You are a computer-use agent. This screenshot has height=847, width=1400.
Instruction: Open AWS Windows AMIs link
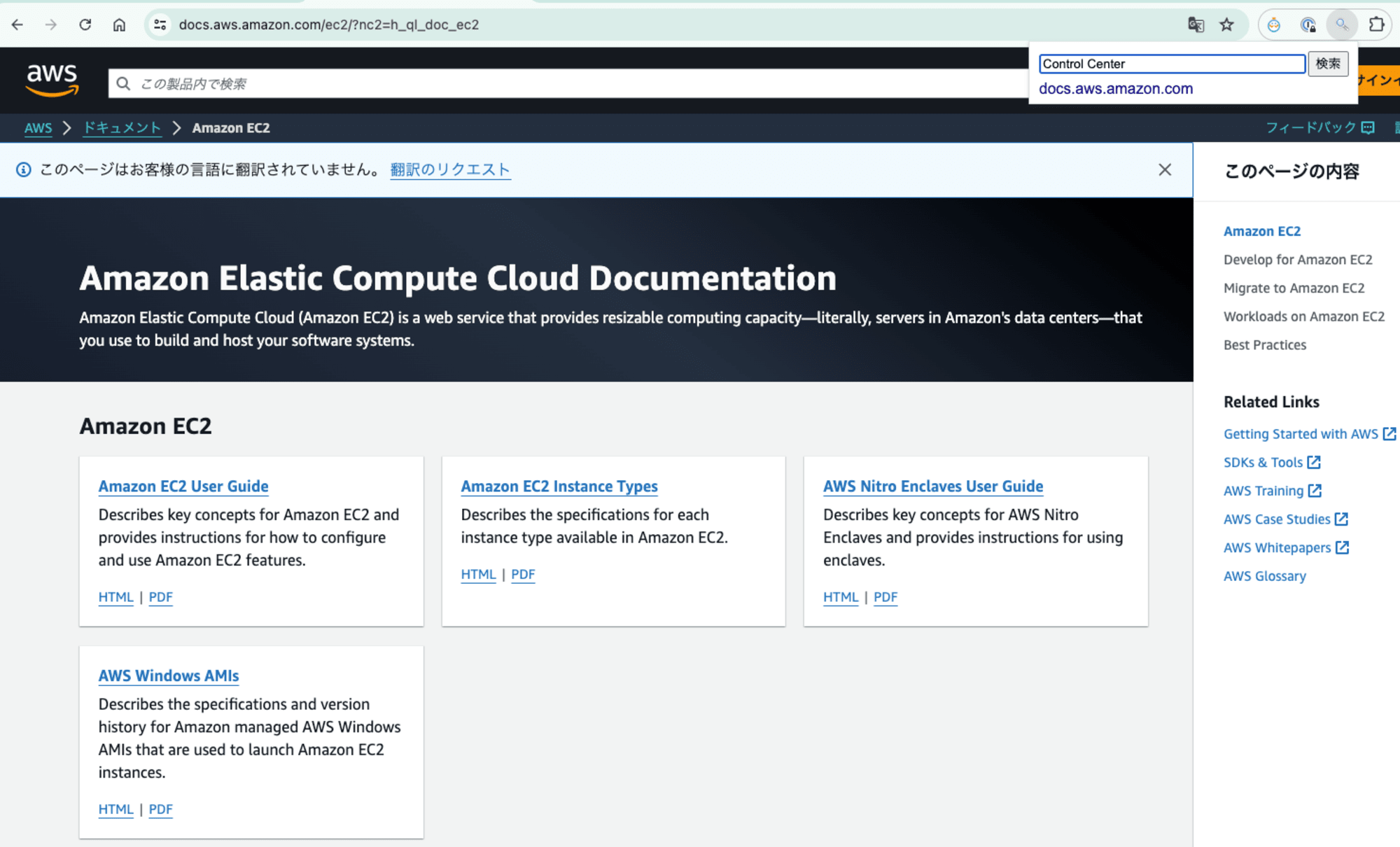pyautogui.click(x=169, y=675)
